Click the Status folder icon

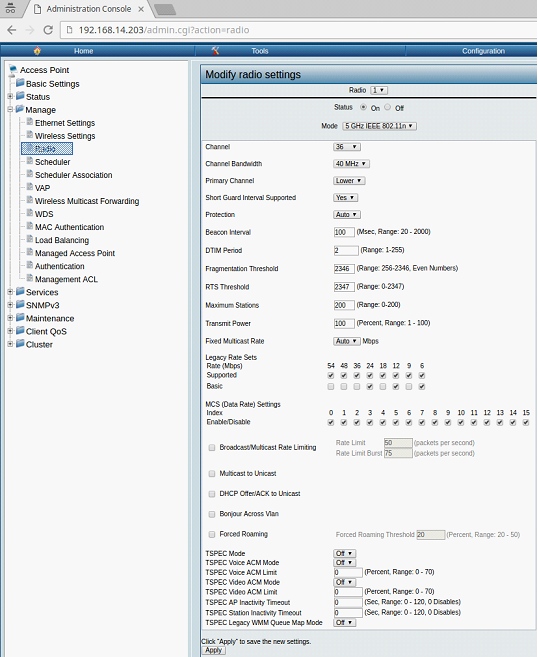tap(20, 96)
